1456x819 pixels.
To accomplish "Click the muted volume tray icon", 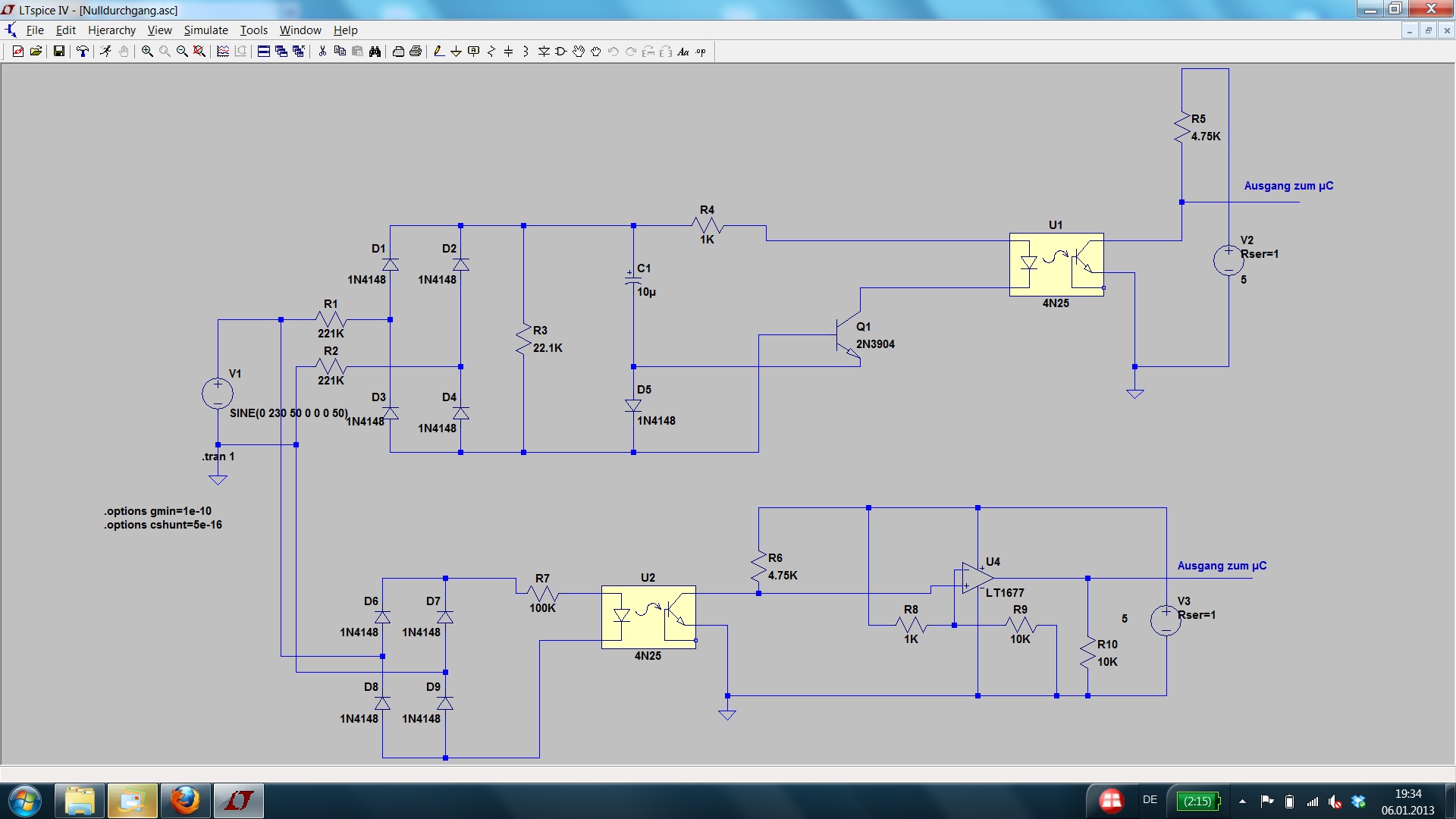I will 1335,802.
